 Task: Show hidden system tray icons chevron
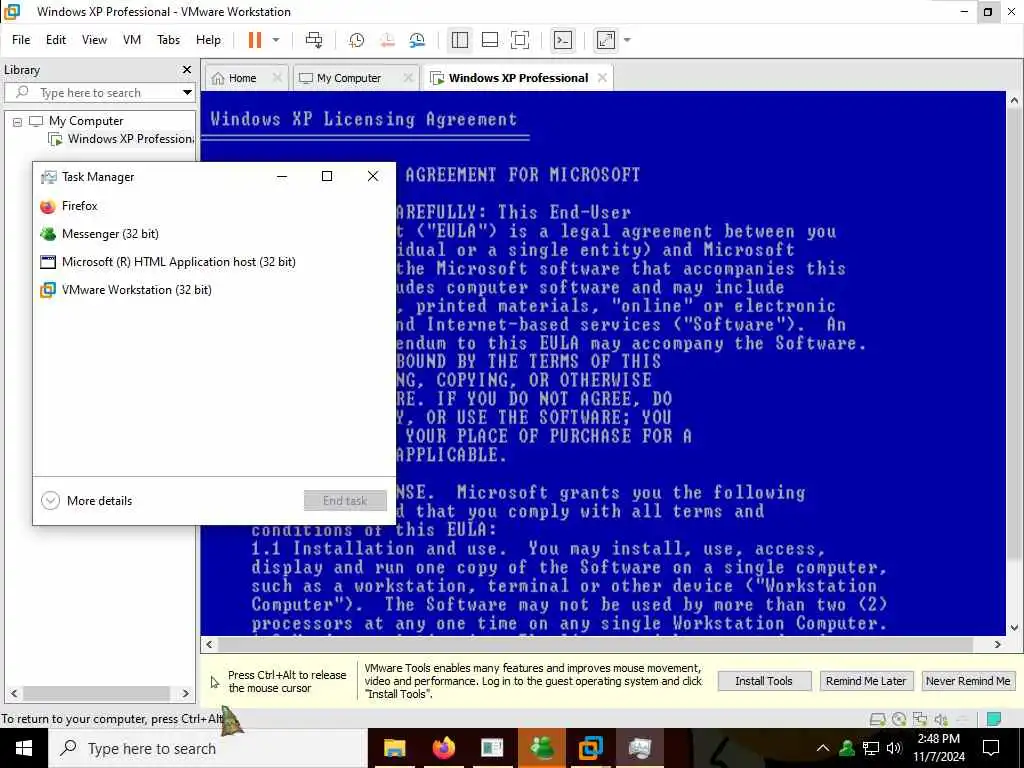click(x=823, y=748)
